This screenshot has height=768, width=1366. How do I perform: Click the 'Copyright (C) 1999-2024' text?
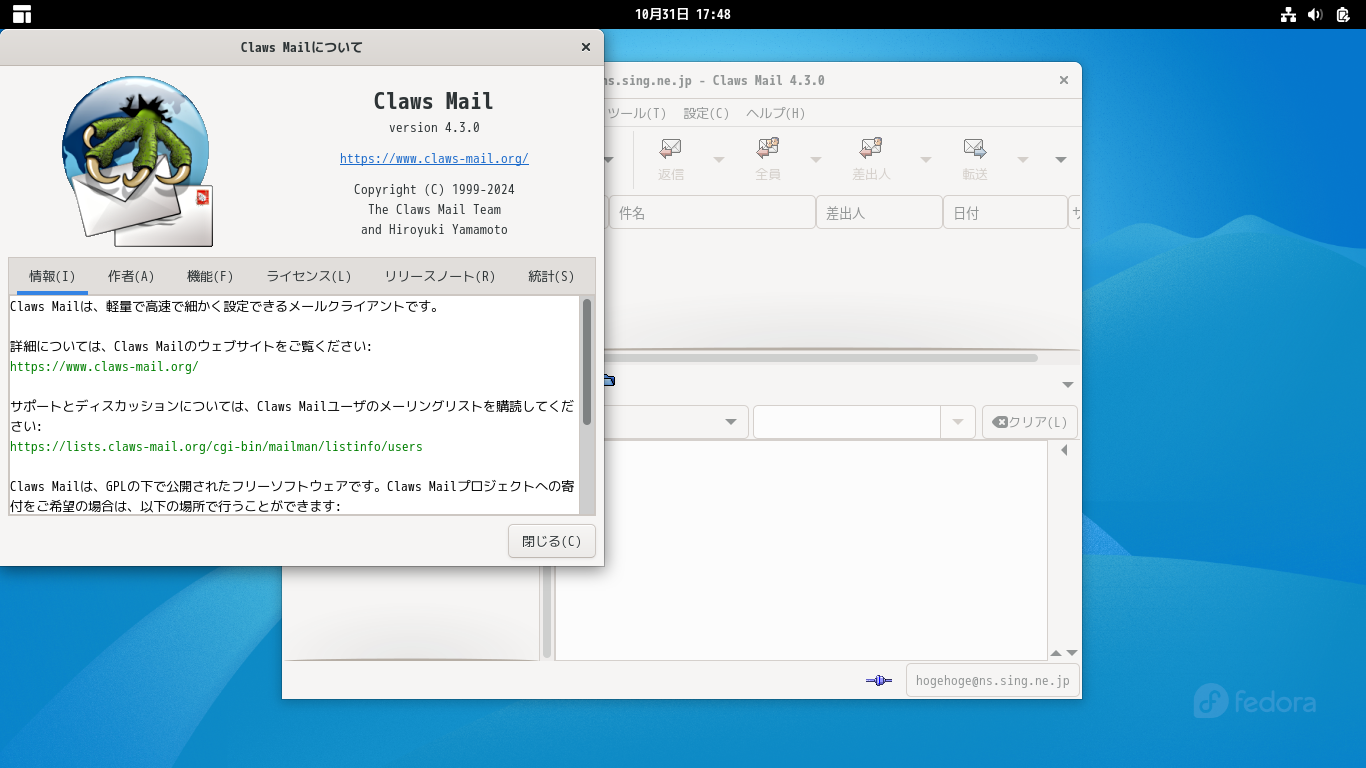pyautogui.click(x=434, y=189)
